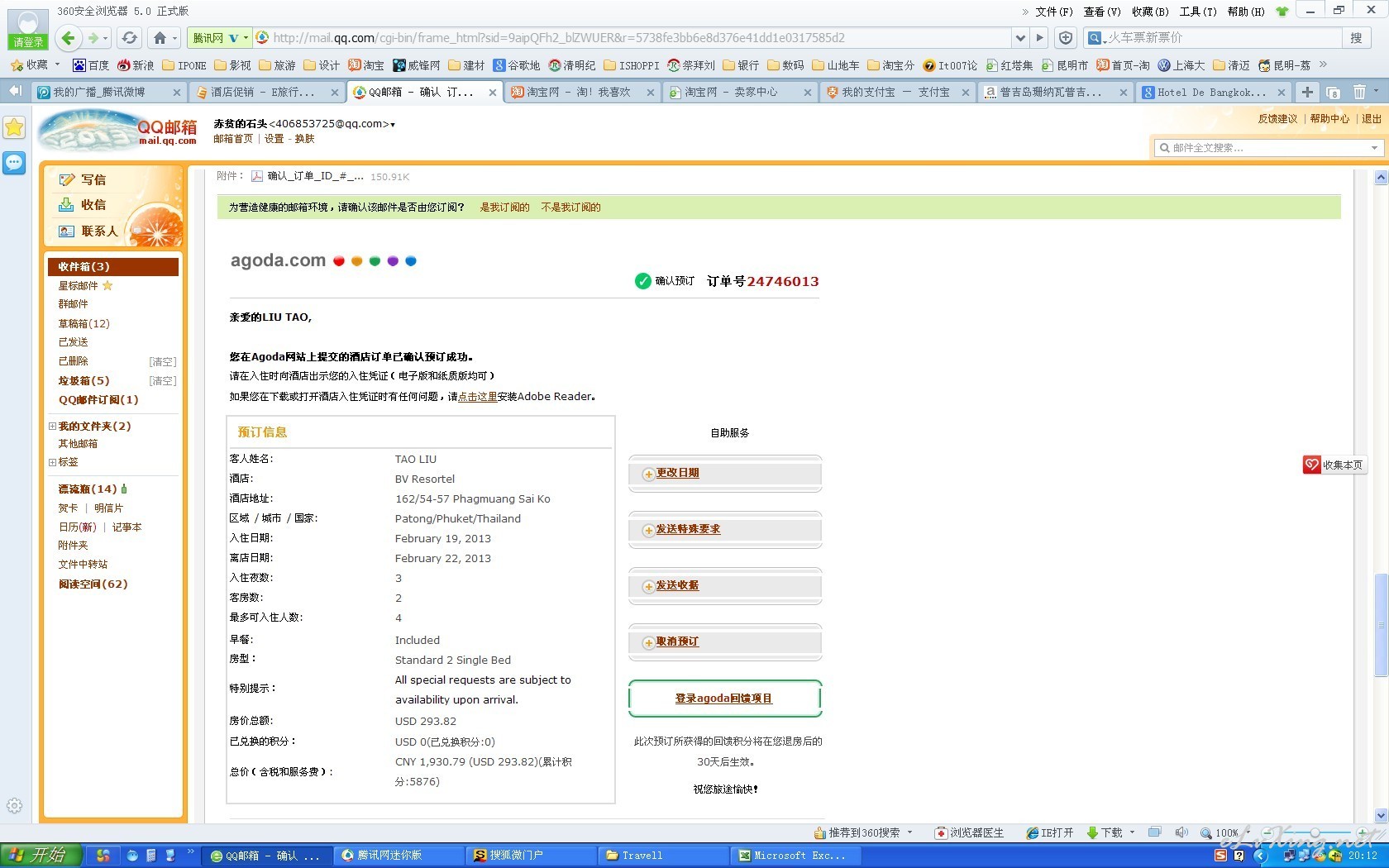This screenshot has height=868, width=1389.
Task: Click the browser forward arrow button
Action: (93, 38)
